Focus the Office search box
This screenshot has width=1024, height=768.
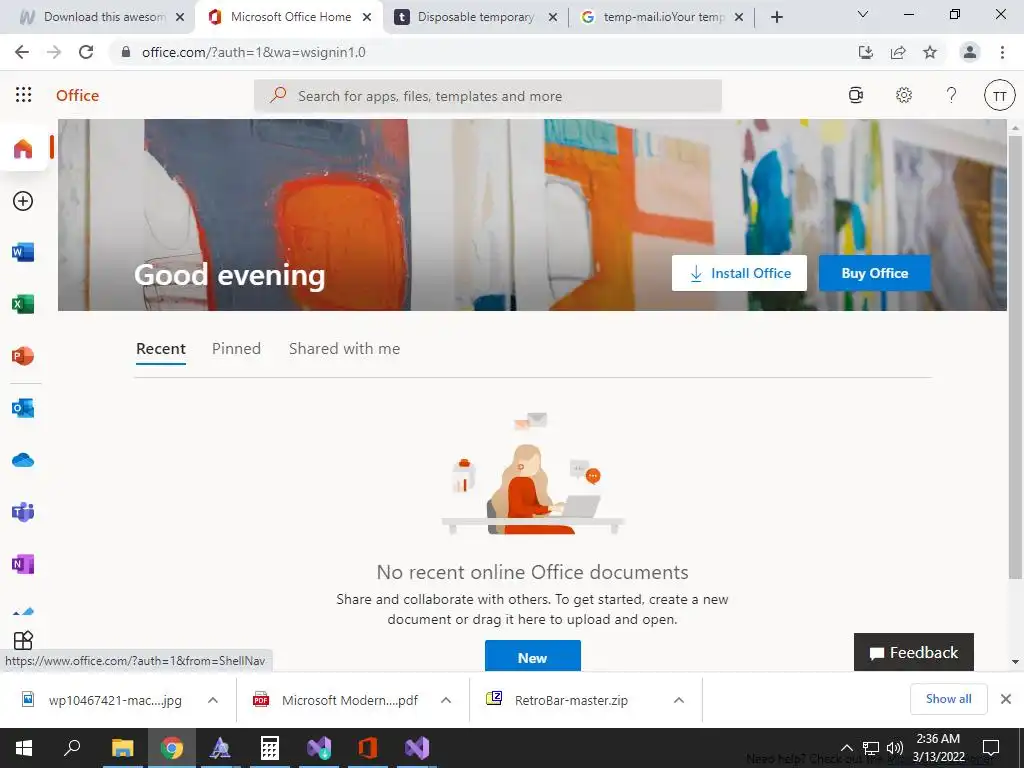tap(488, 96)
